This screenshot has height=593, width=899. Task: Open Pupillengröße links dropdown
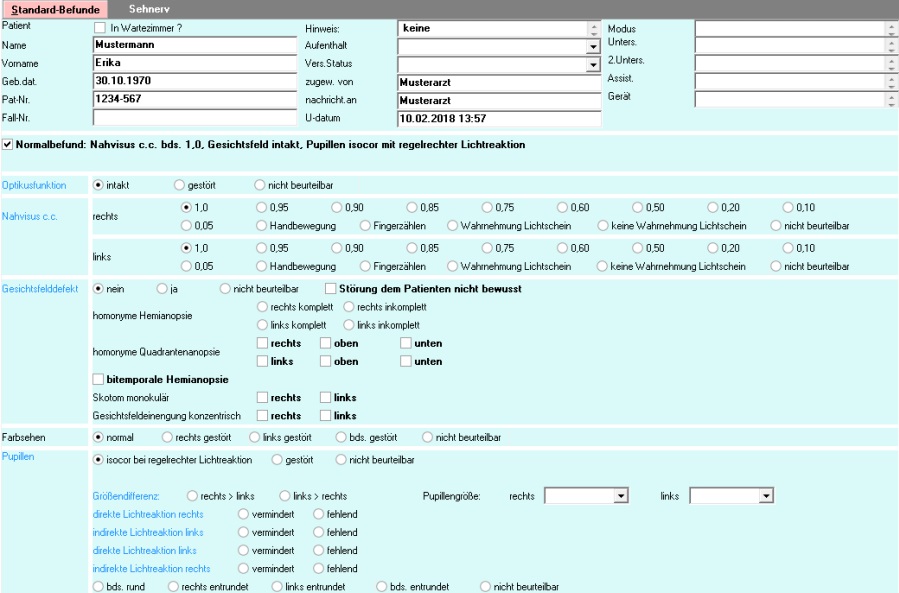point(766,496)
